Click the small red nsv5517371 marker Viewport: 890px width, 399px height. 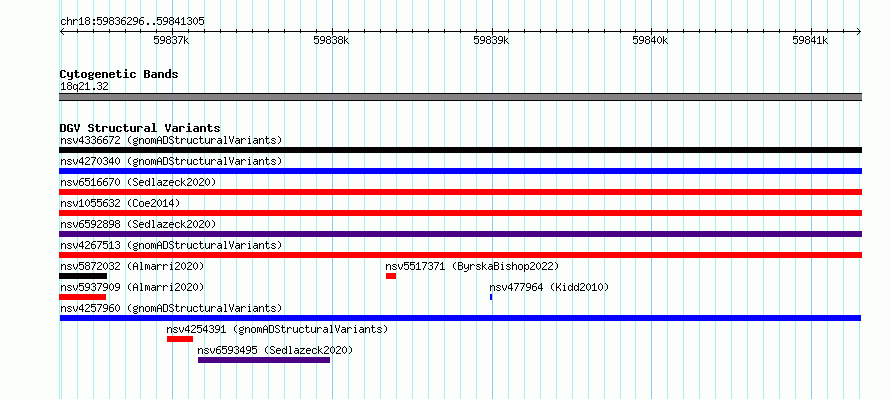pos(391,276)
